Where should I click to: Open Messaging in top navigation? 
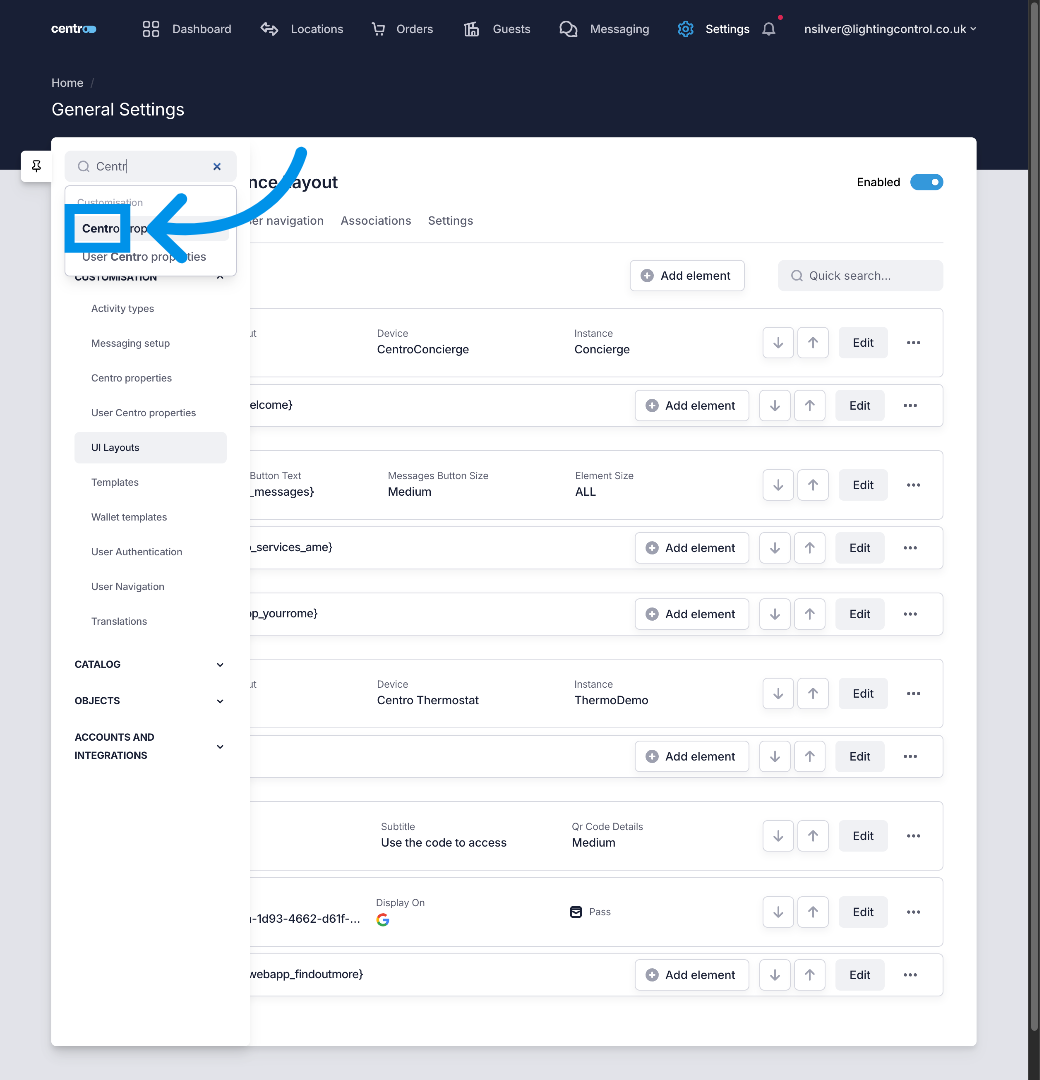point(604,29)
